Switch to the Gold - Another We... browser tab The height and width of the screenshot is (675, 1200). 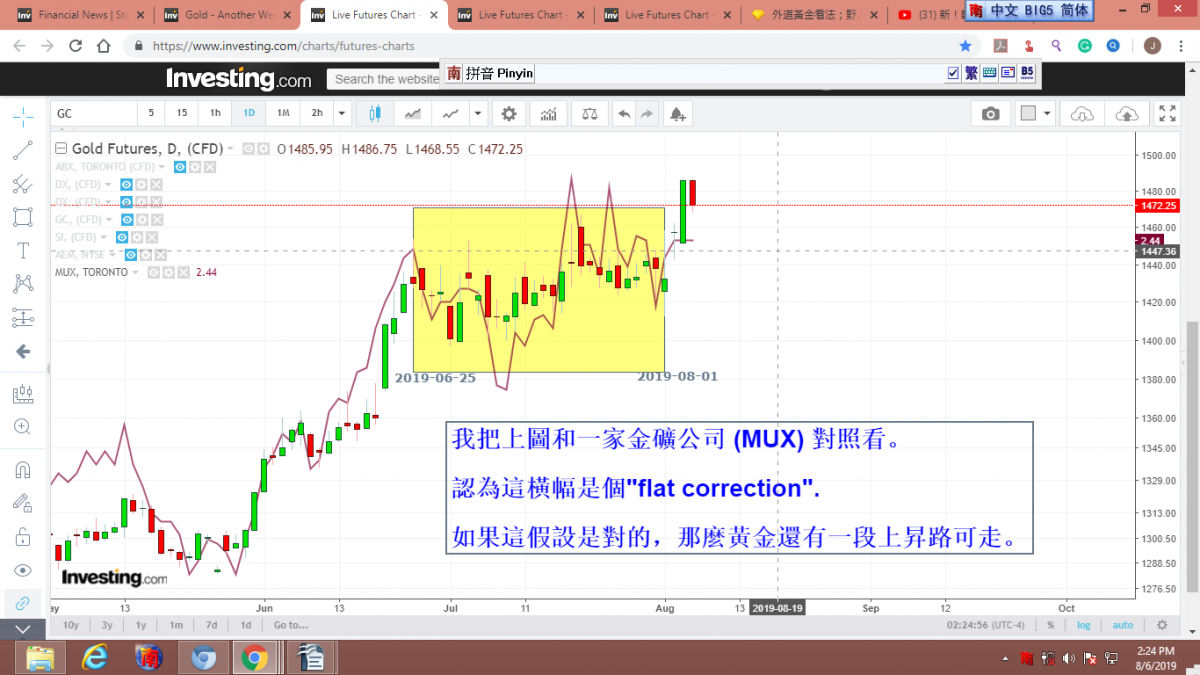click(x=227, y=15)
